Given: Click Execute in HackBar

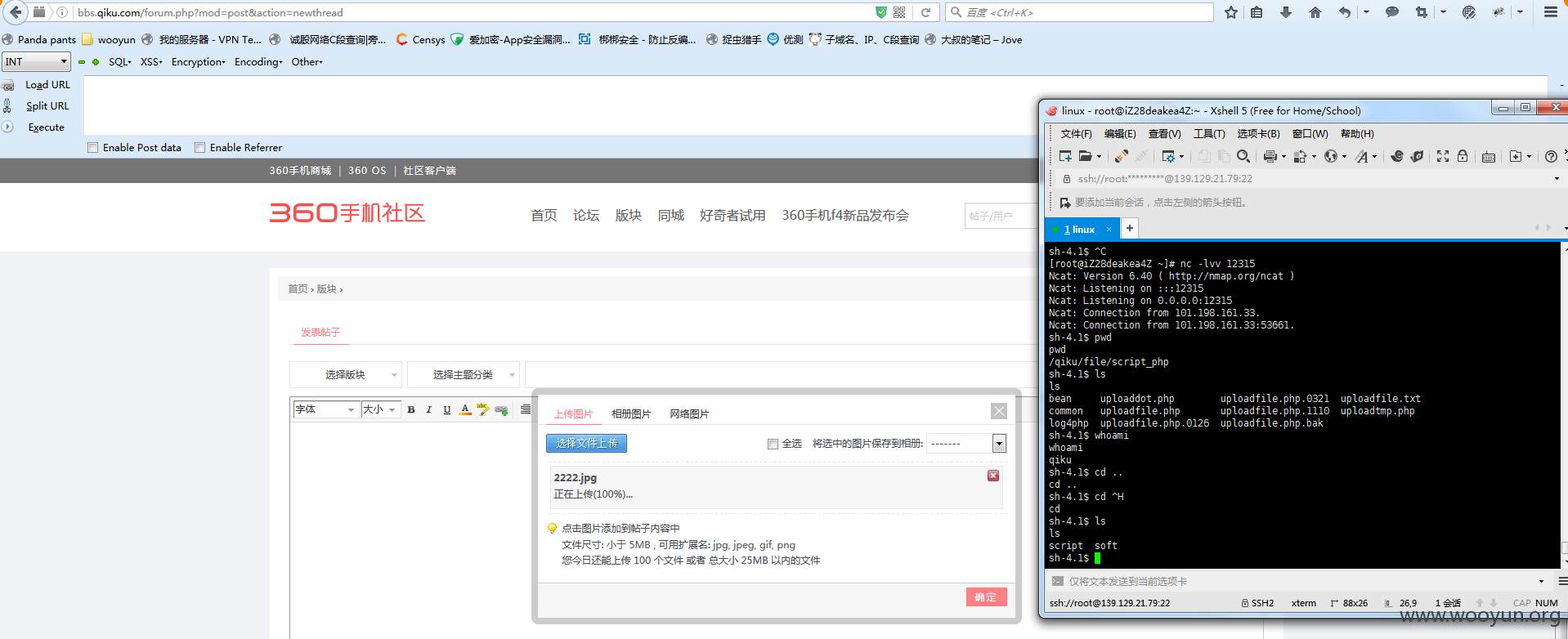Looking at the screenshot, I should pyautogui.click(x=47, y=127).
